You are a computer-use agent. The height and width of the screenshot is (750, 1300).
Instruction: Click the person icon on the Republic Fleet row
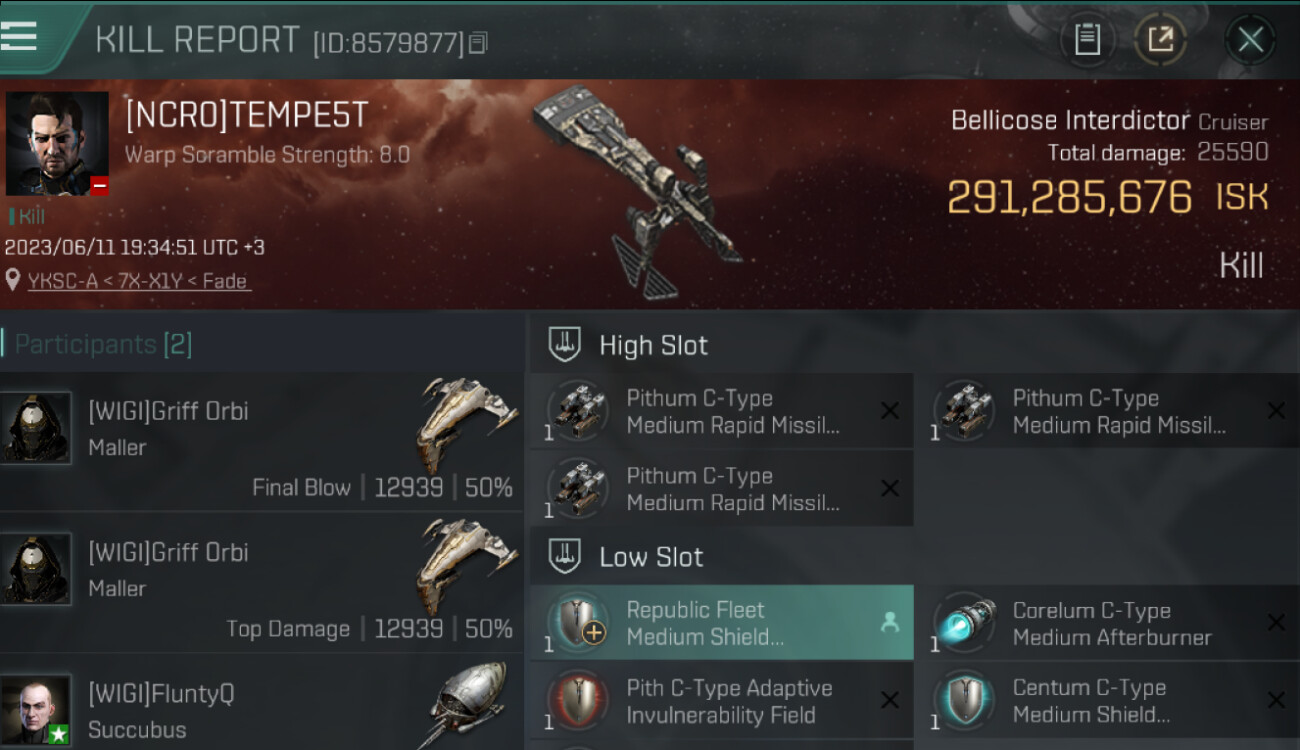(889, 623)
